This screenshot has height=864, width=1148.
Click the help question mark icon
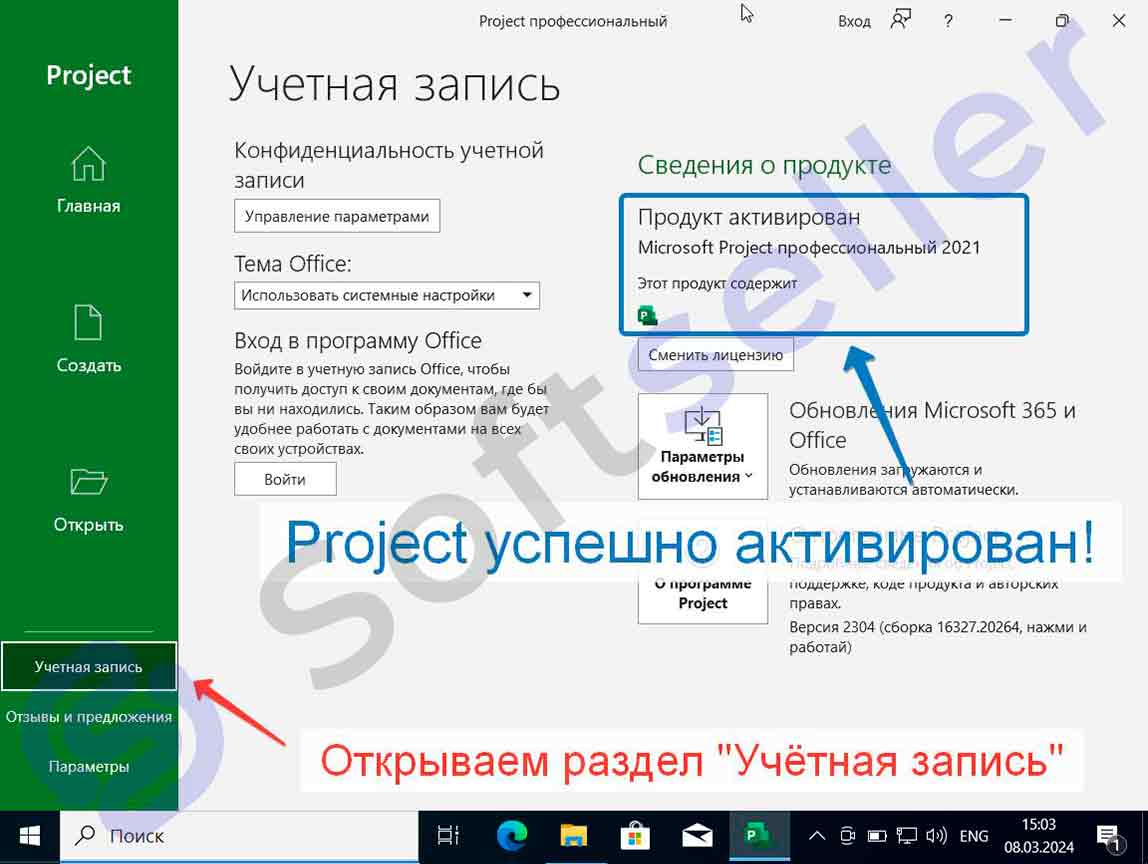[x=948, y=21]
